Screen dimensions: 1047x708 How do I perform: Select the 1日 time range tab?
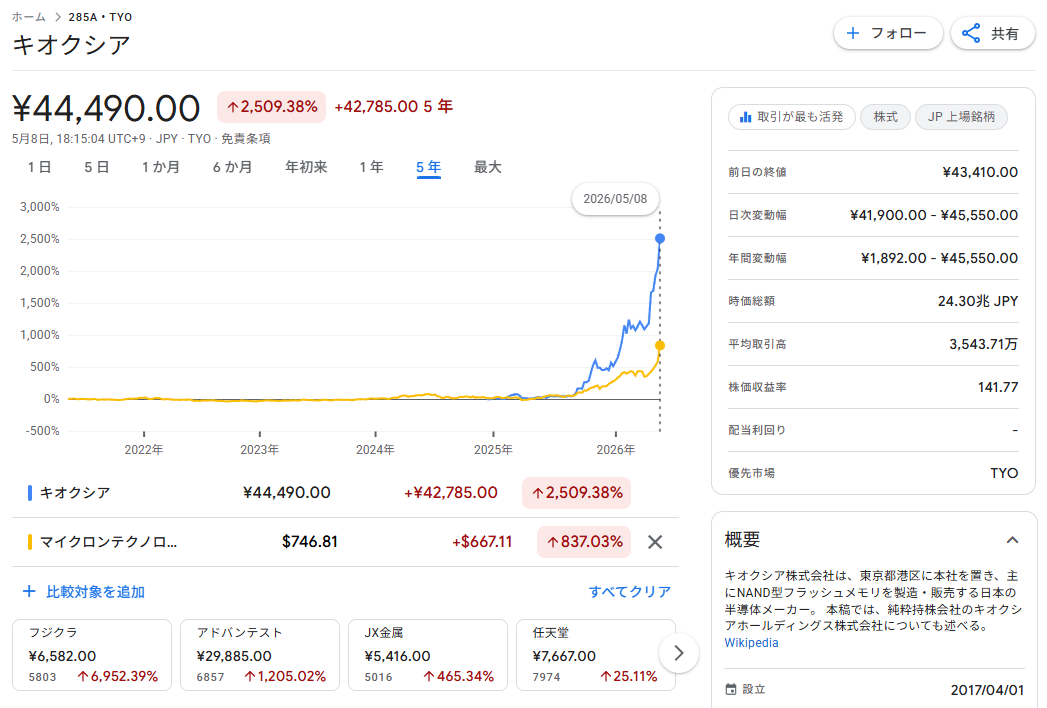coord(39,168)
